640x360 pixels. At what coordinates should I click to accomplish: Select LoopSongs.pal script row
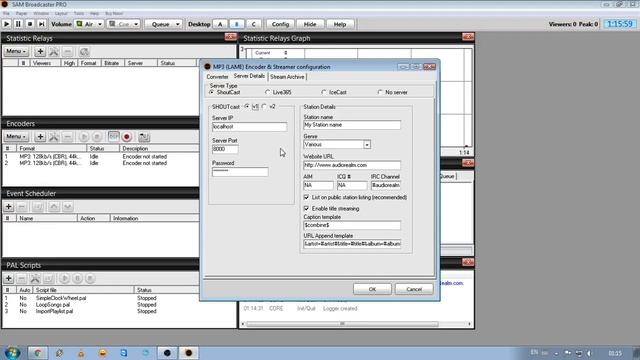[101, 304]
